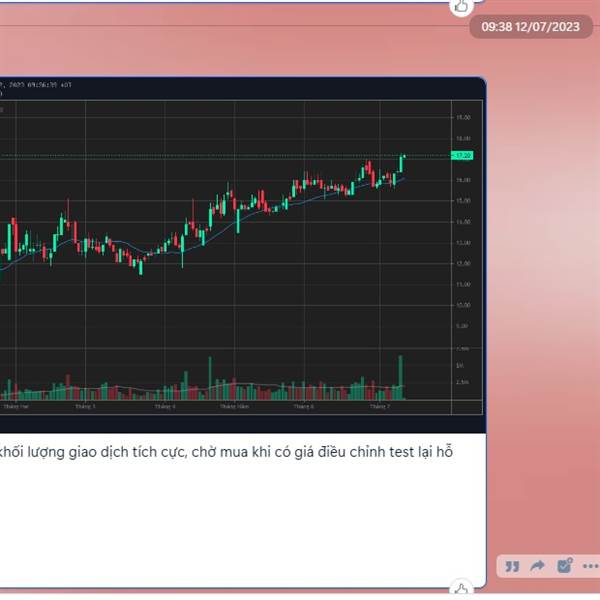Forward the message with the arrow icon
The width and height of the screenshot is (600, 600).
click(x=538, y=566)
